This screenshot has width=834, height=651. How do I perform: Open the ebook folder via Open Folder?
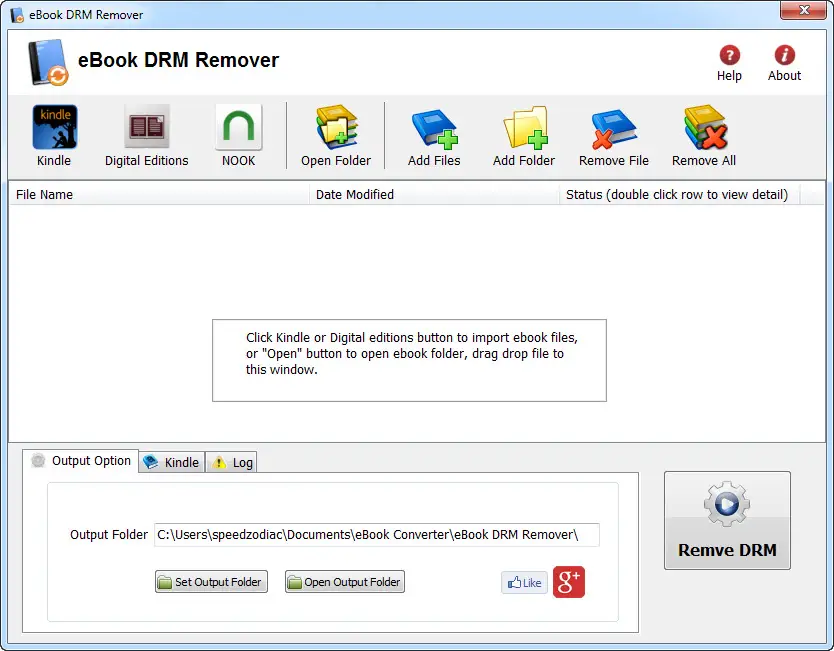tap(336, 127)
